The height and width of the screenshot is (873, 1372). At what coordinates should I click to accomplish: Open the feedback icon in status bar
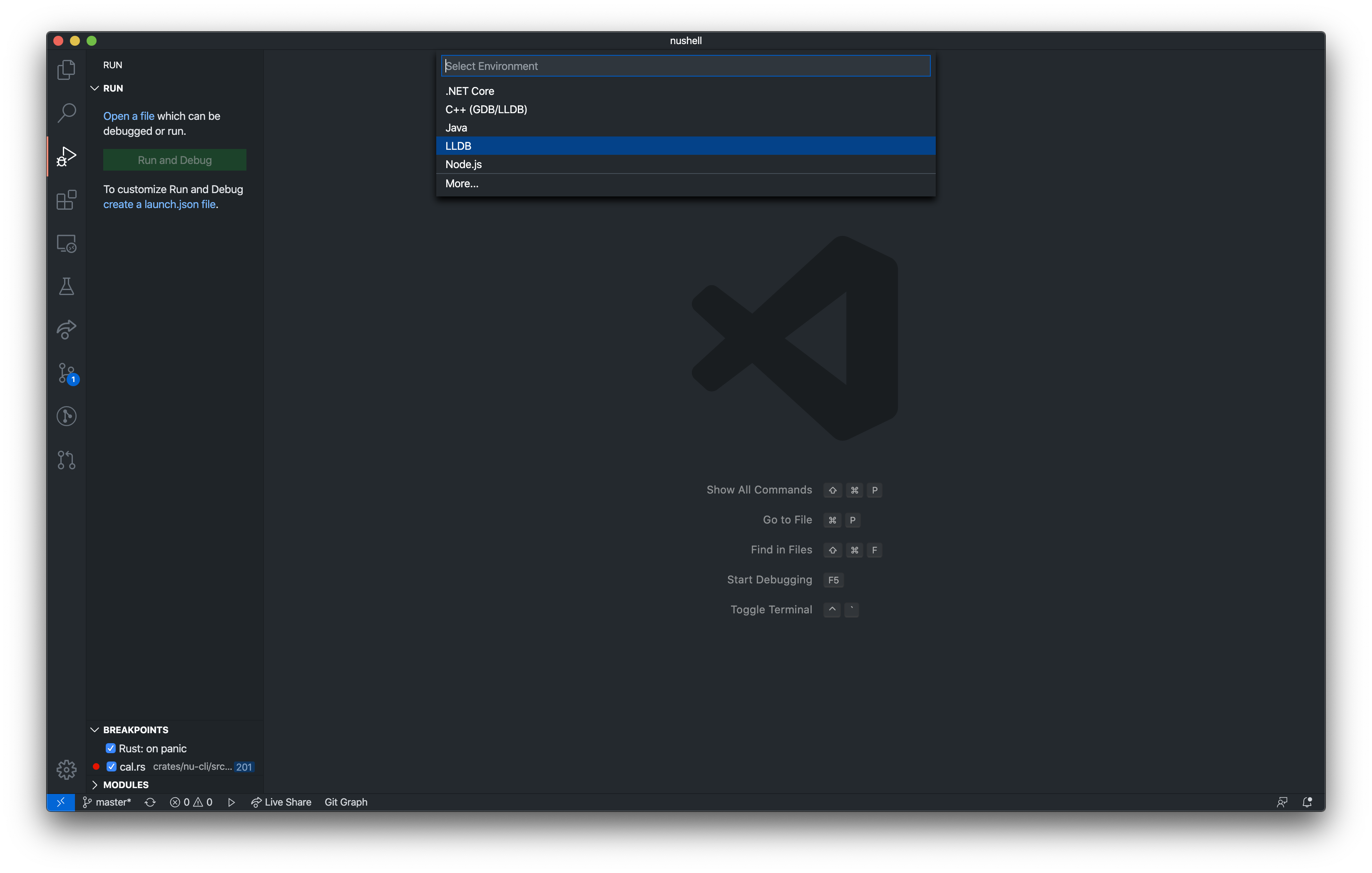coord(1282,802)
